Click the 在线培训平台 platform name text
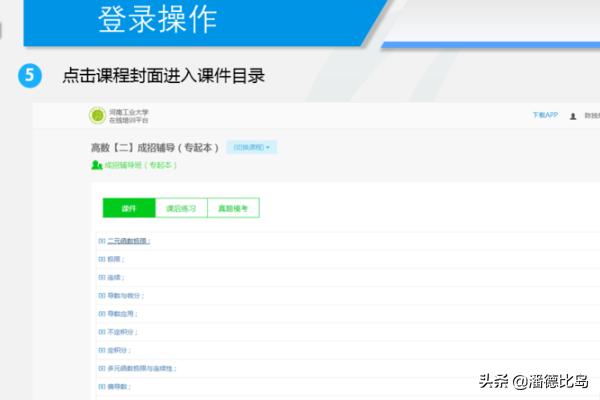The width and height of the screenshot is (600, 400). pyautogui.click(x=129, y=120)
